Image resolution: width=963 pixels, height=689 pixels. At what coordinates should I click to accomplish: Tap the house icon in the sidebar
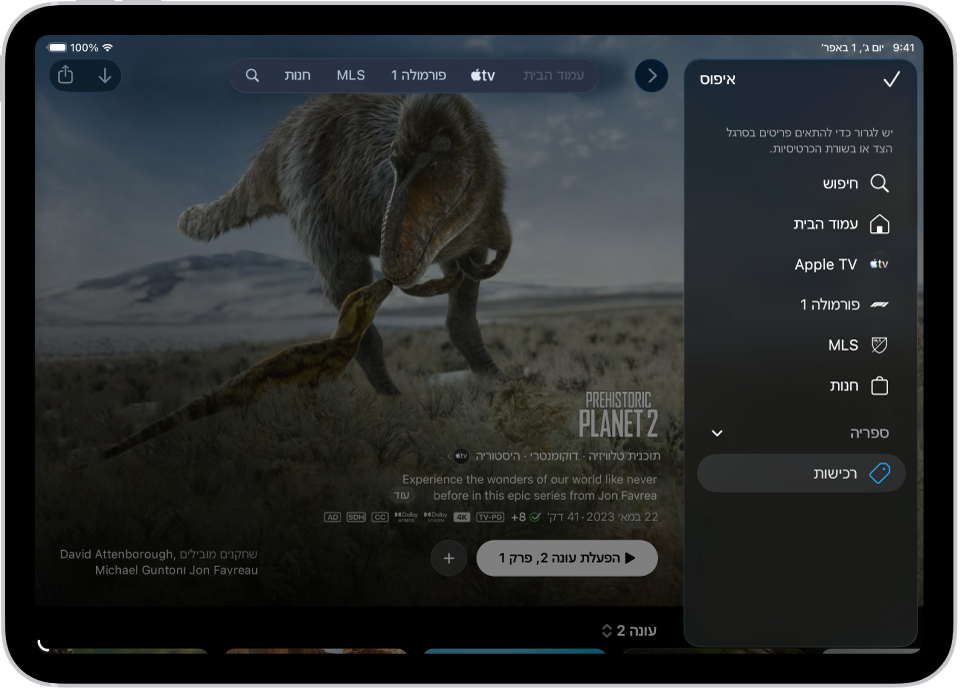pos(879,224)
